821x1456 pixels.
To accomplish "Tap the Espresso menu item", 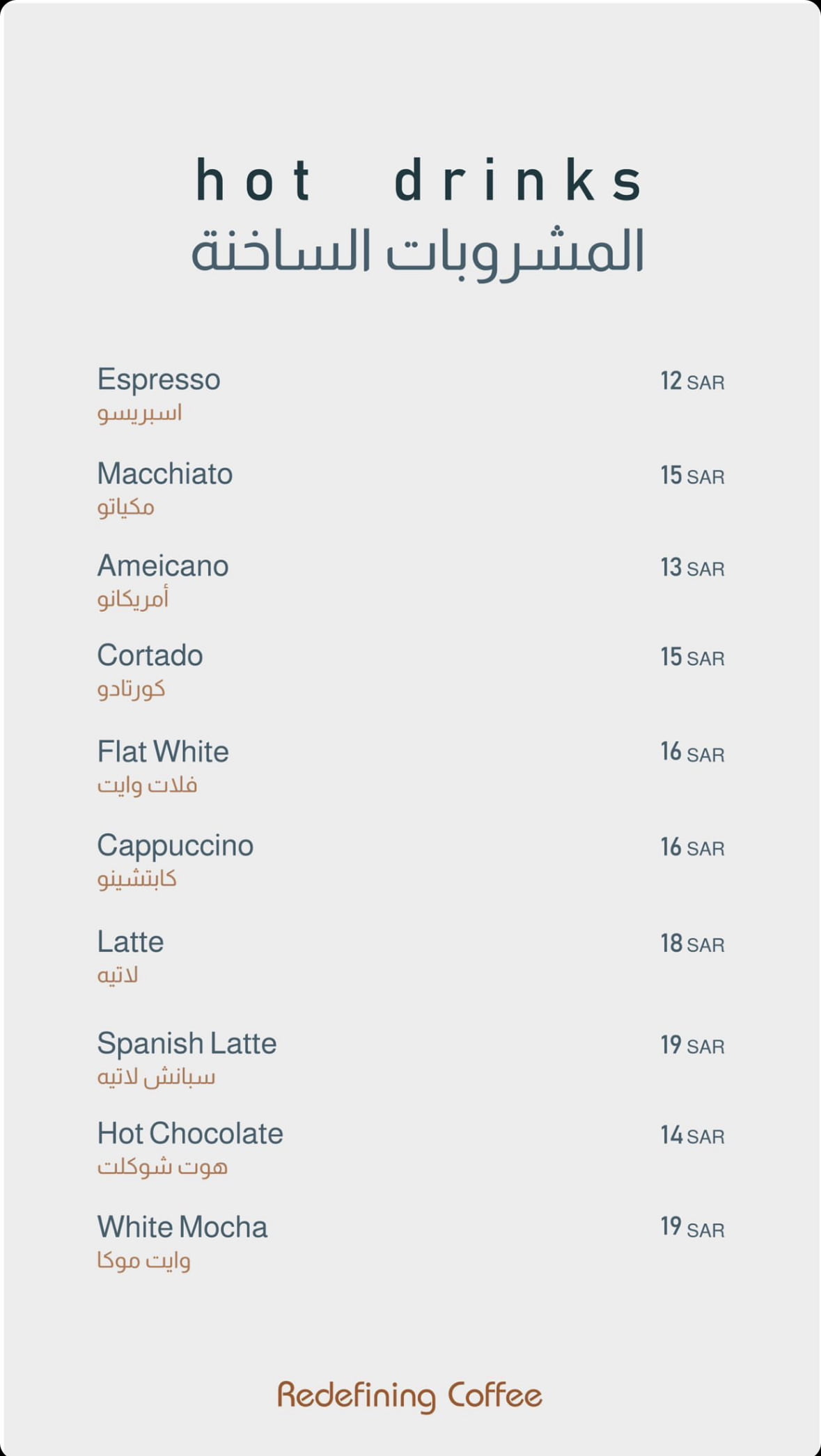I will coord(159,379).
